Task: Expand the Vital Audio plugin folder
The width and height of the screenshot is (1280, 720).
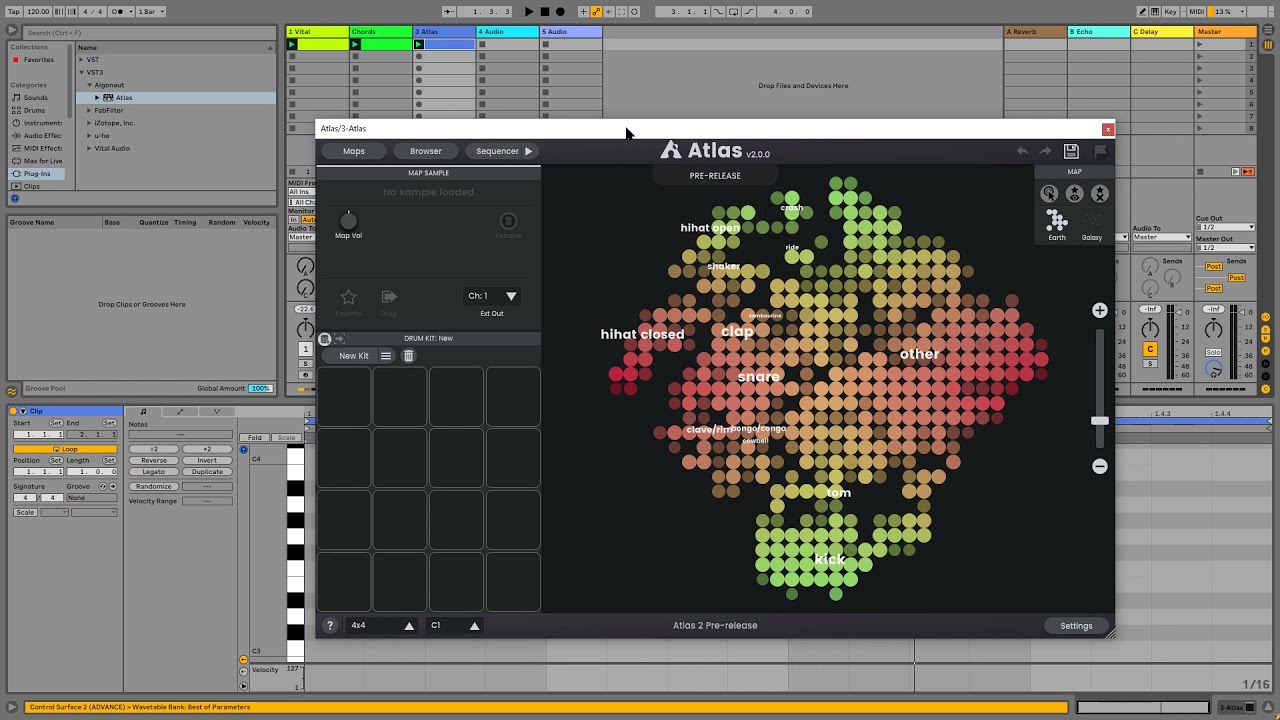Action: pos(90,148)
